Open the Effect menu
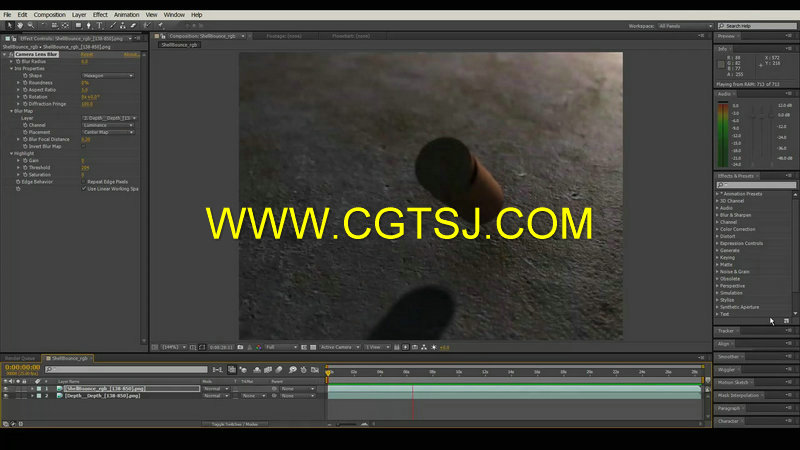The height and width of the screenshot is (450, 800). (x=100, y=15)
